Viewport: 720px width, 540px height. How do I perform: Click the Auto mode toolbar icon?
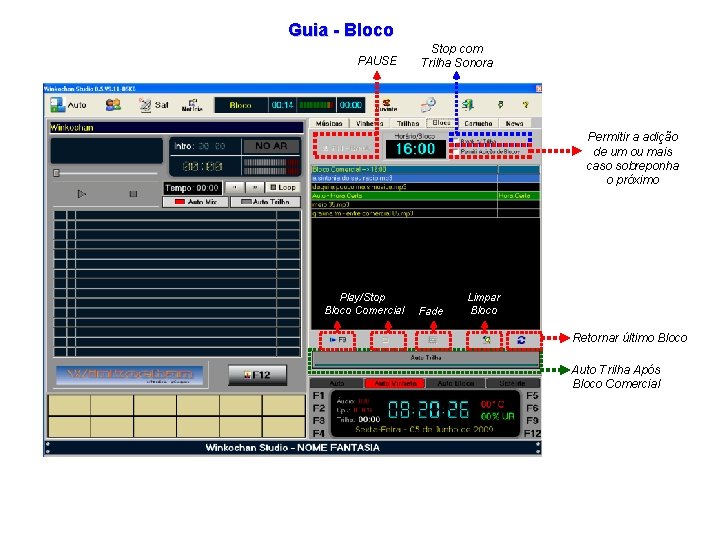point(68,105)
